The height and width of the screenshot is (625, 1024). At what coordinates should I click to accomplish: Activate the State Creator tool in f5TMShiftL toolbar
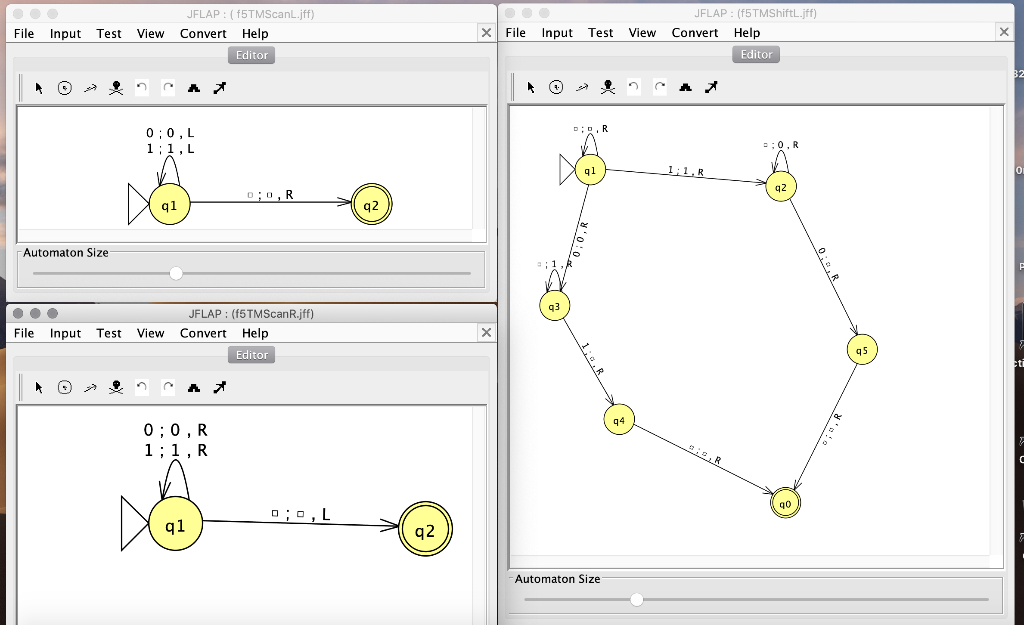[x=556, y=87]
